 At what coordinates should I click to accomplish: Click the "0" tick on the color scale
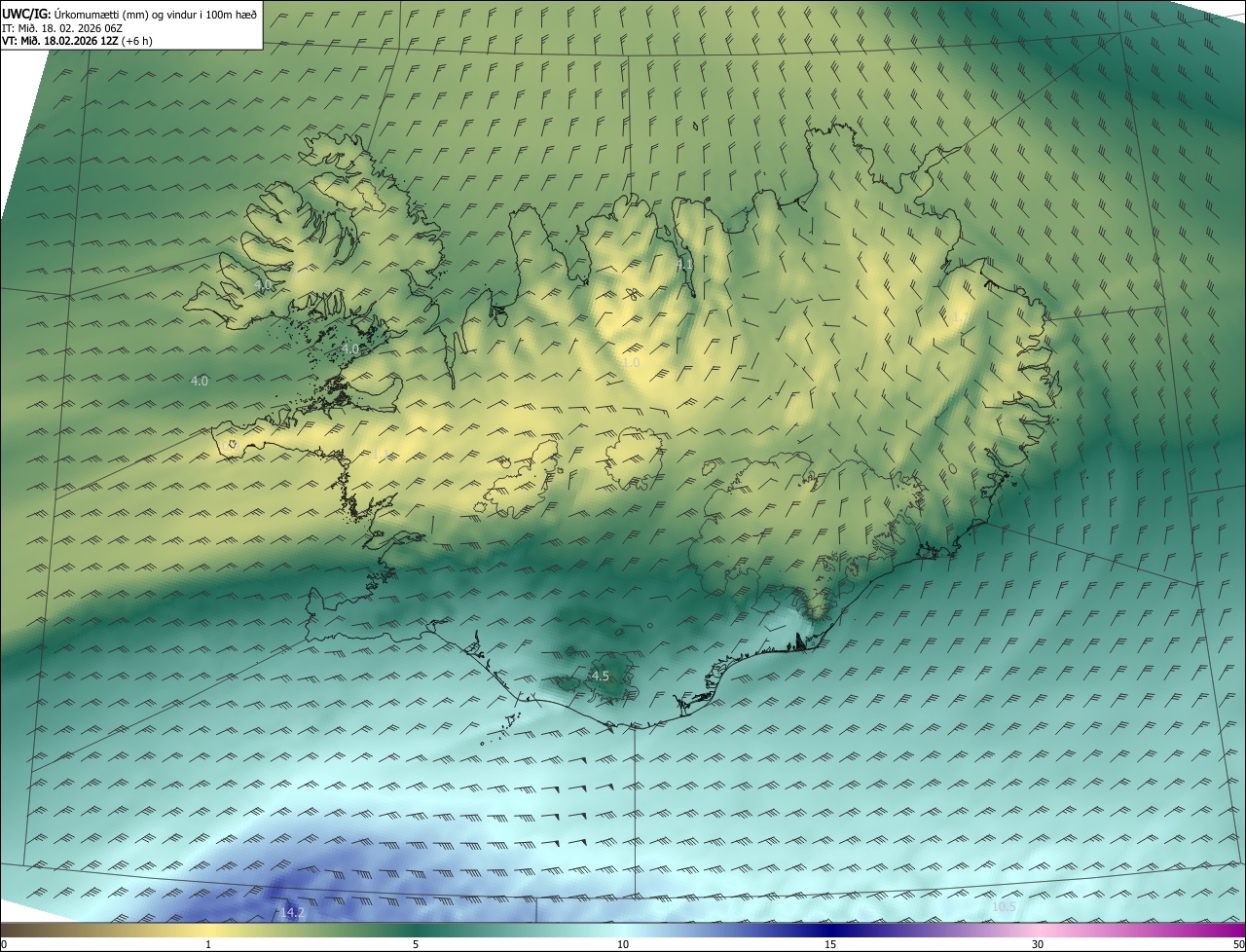(4, 944)
